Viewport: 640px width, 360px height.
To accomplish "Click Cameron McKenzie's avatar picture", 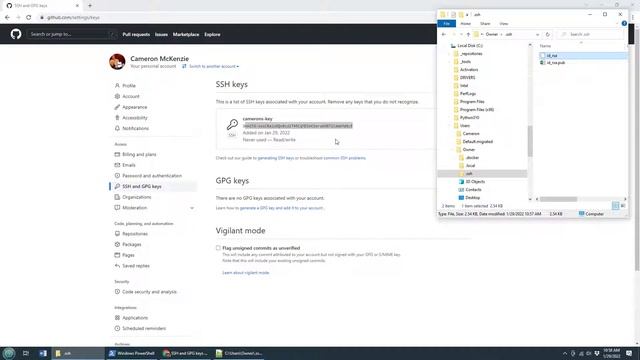I will pyautogui.click(x=117, y=62).
